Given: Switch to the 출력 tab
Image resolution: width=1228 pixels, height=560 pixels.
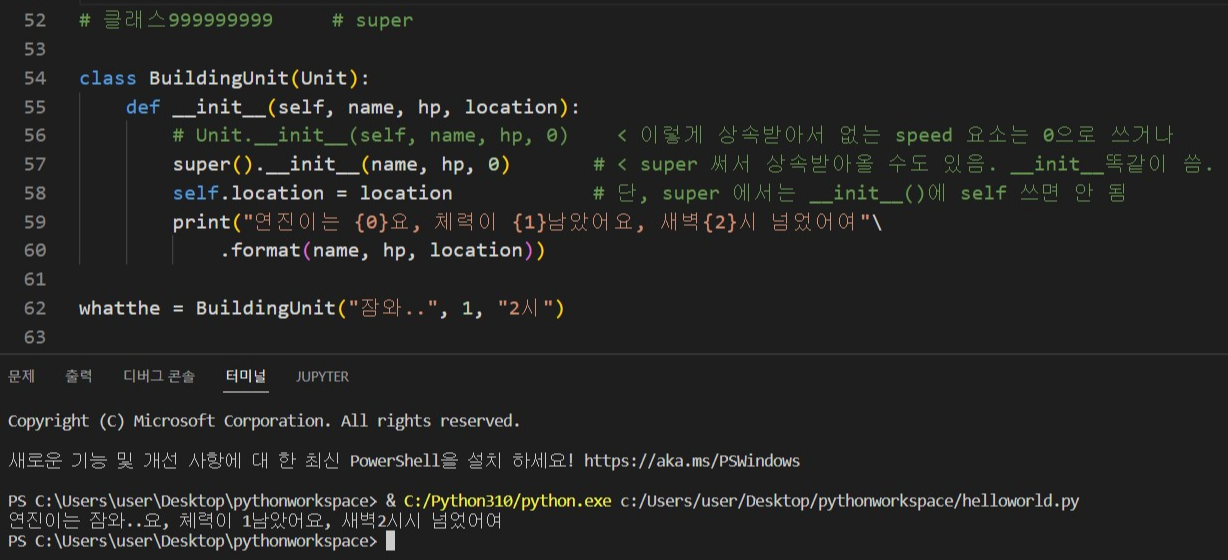Looking at the screenshot, I should [x=79, y=377].
